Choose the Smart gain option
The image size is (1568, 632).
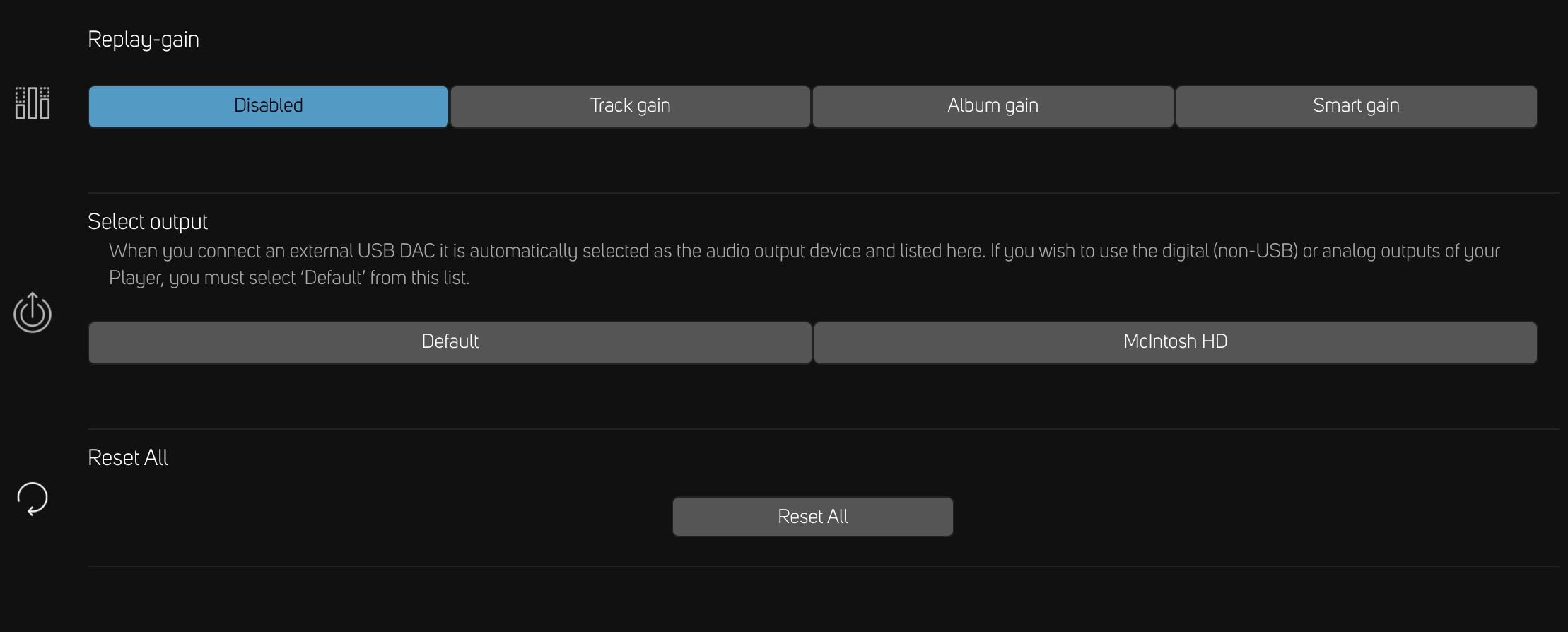point(1357,106)
